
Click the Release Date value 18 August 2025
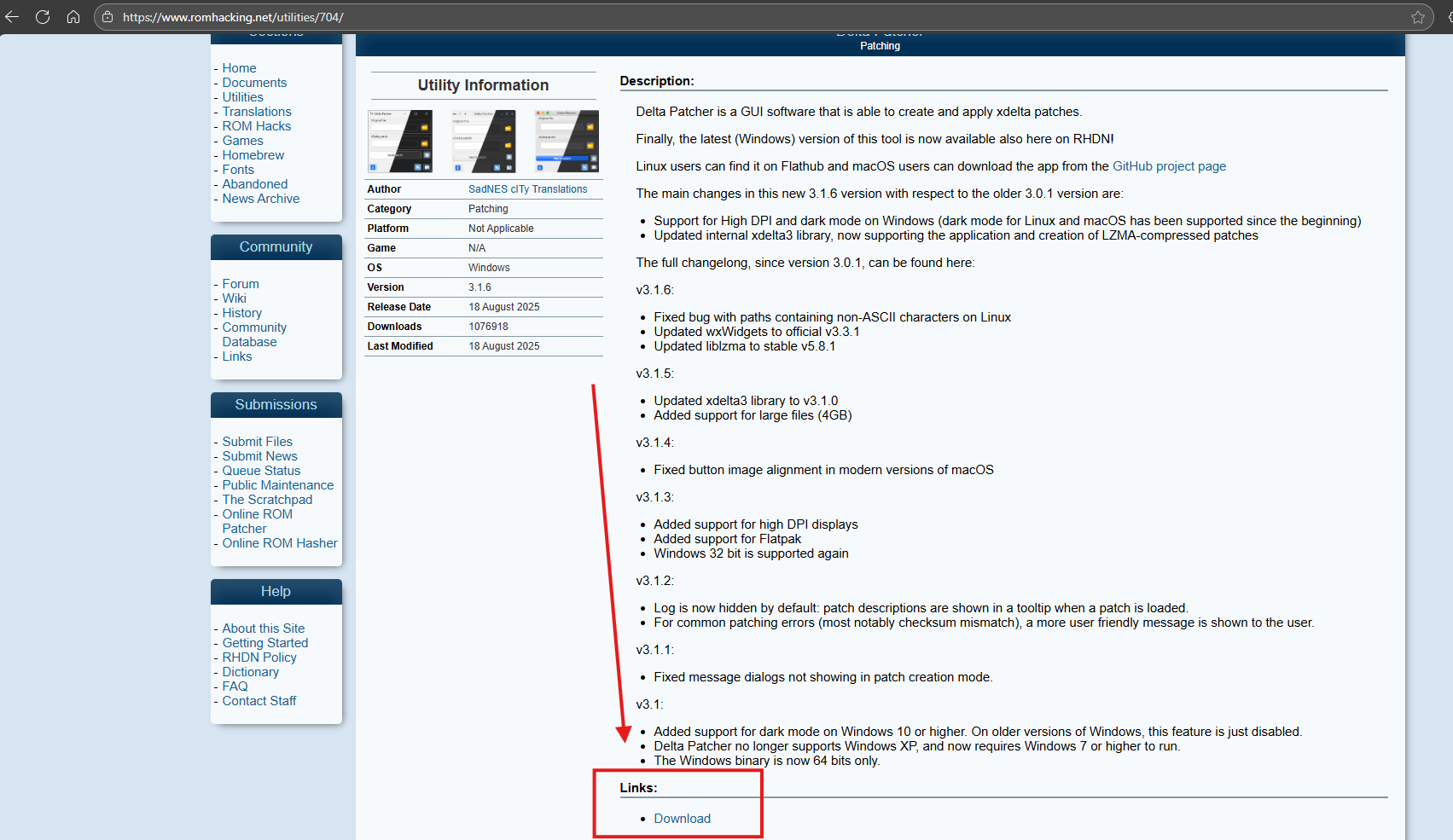point(503,307)
